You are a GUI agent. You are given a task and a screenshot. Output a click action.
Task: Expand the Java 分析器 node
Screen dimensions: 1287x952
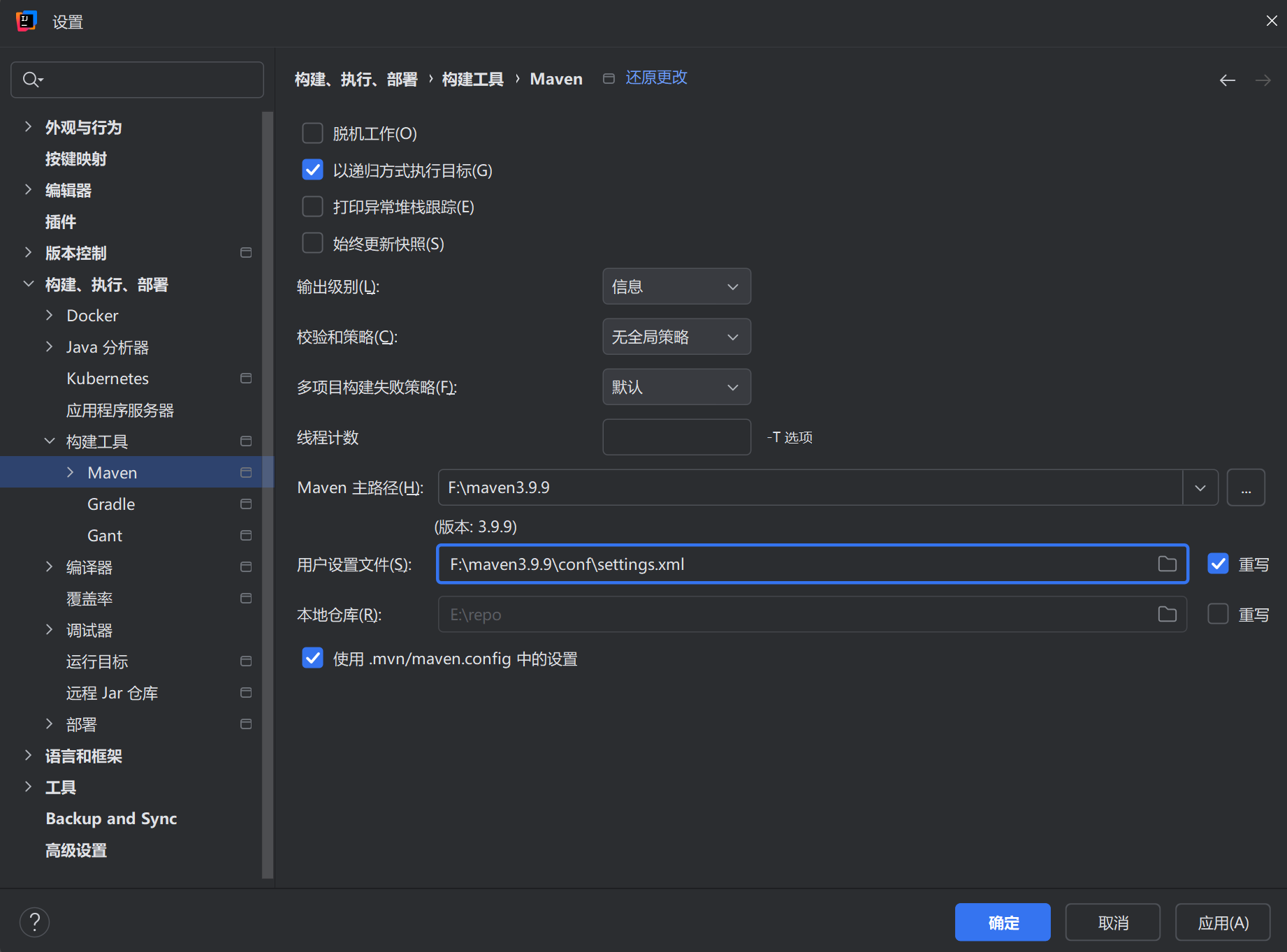[49, 347]
